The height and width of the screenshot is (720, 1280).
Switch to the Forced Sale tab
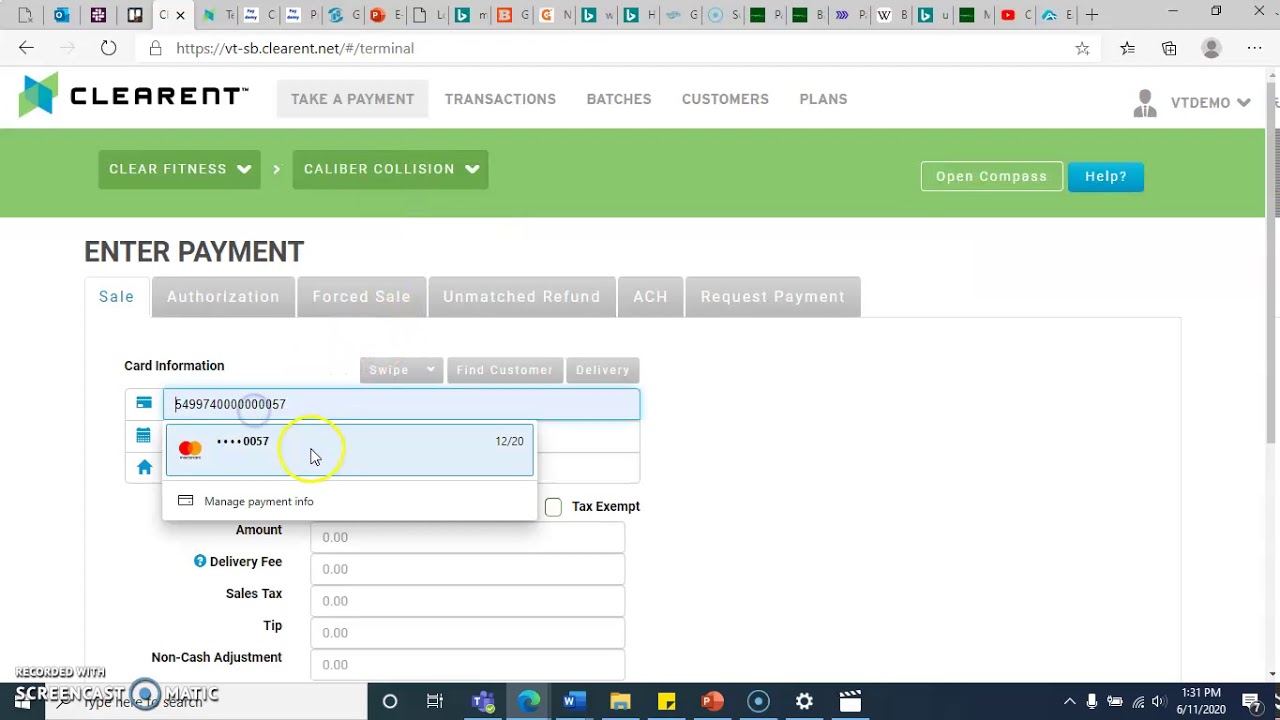(361, 297)
